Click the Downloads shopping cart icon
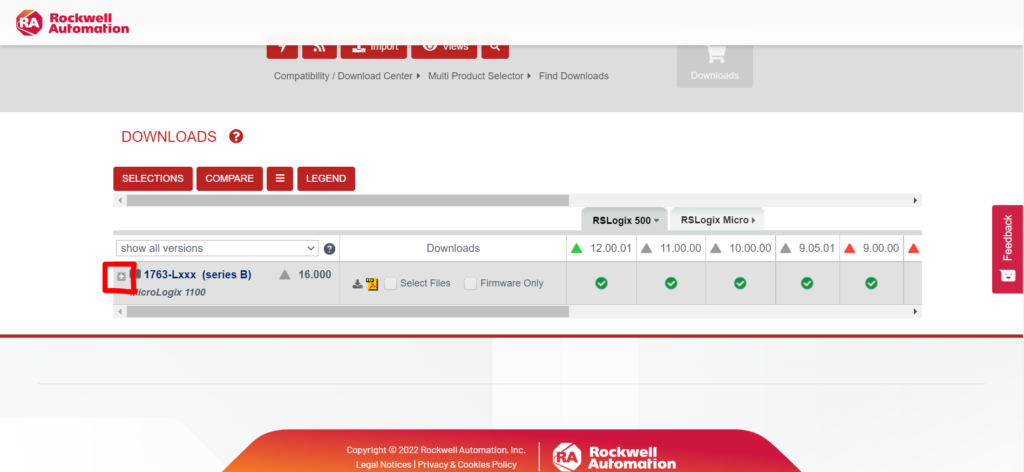Viewport: 1024px width, 472px height. [x=714, y=56]
